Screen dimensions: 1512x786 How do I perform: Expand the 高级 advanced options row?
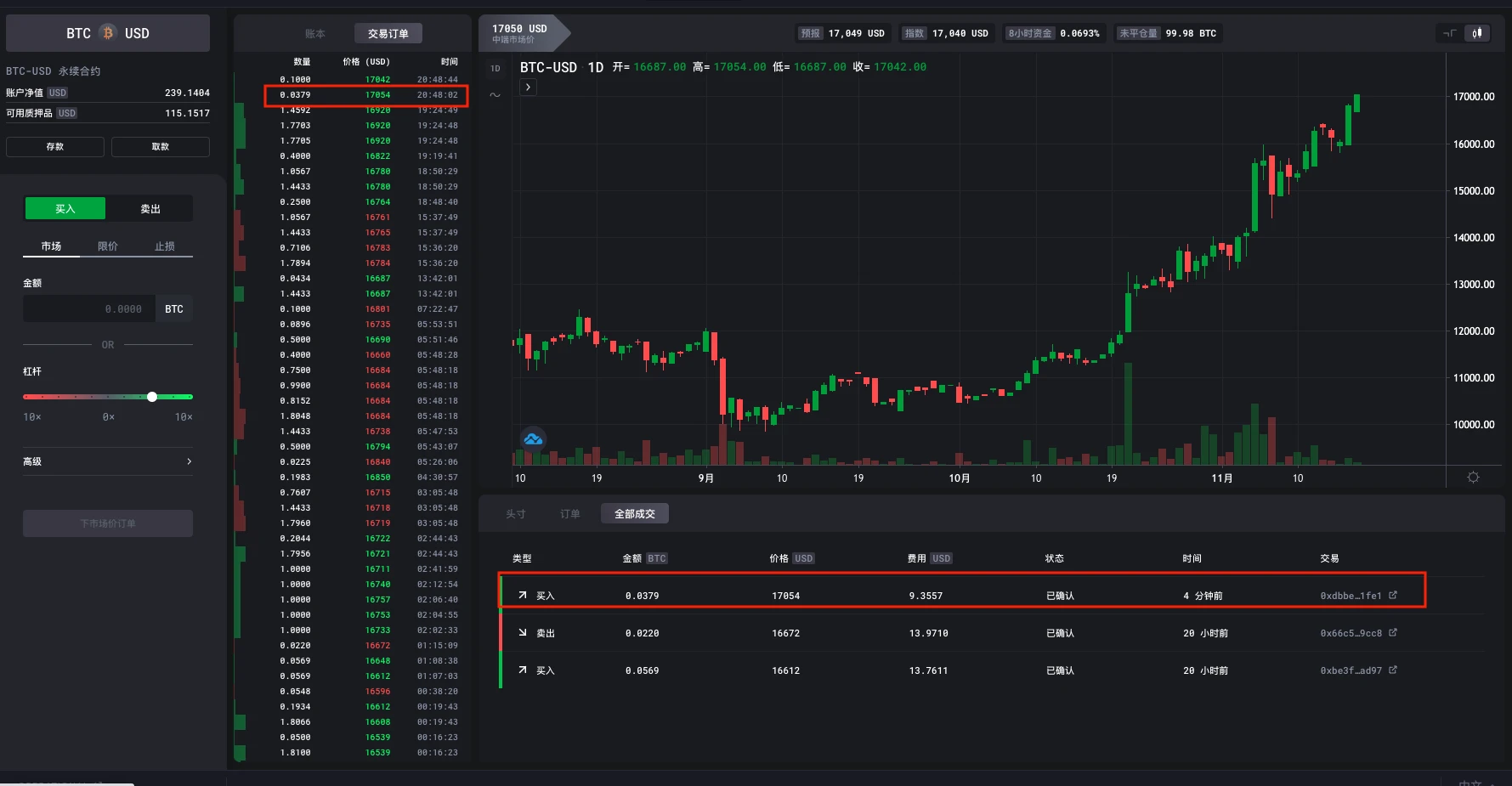pyautogui.click(x=108, y=461)
